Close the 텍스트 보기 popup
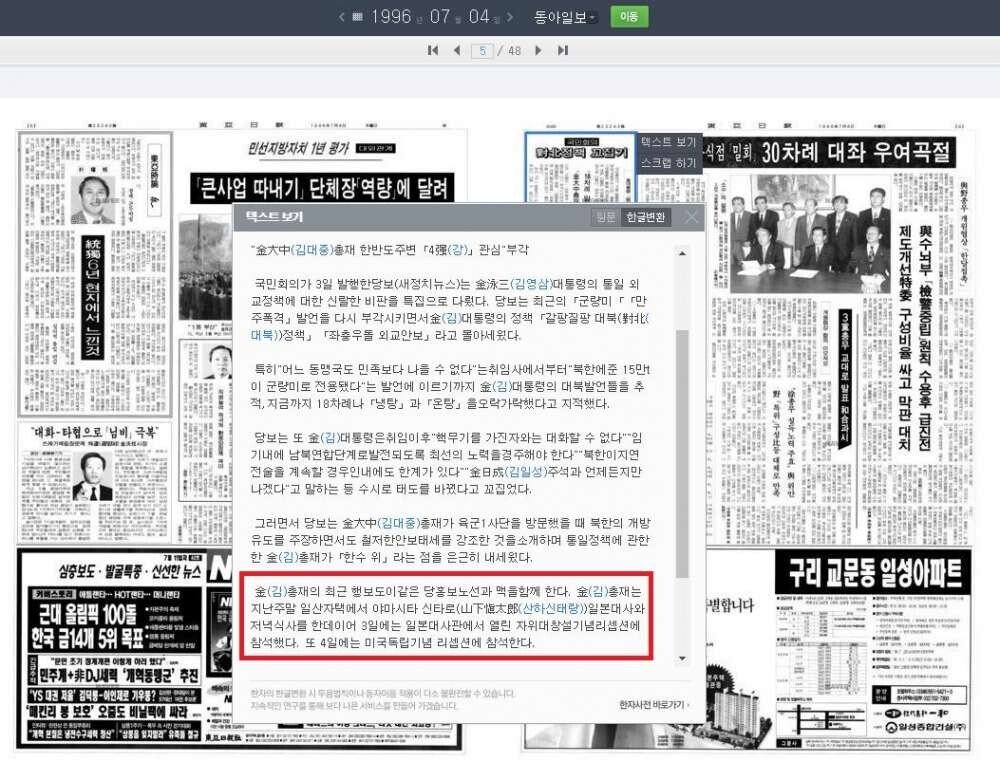The image size is (1000, 761). coord(692,217)
